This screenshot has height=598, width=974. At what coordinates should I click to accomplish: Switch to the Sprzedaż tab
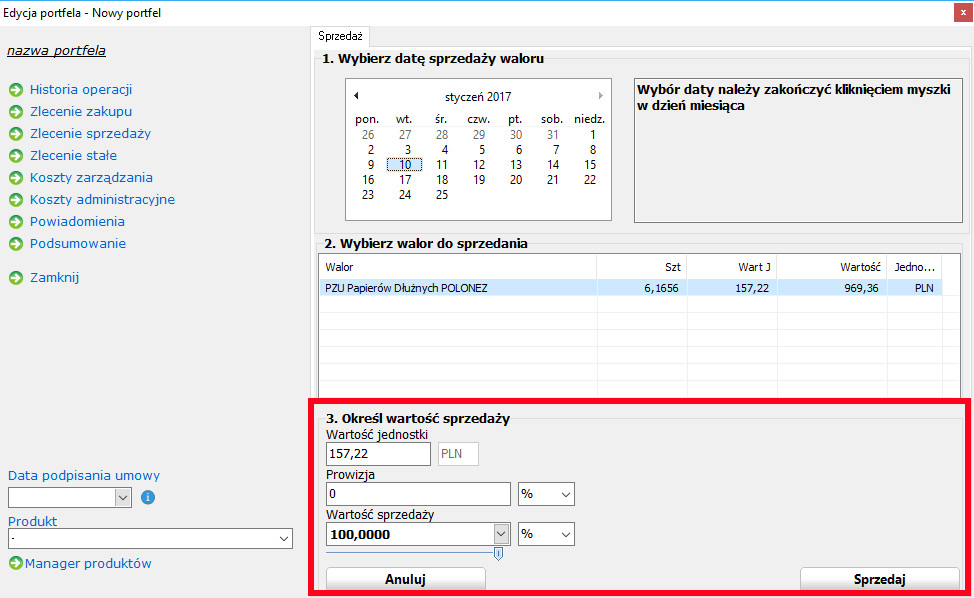[340, 36]
